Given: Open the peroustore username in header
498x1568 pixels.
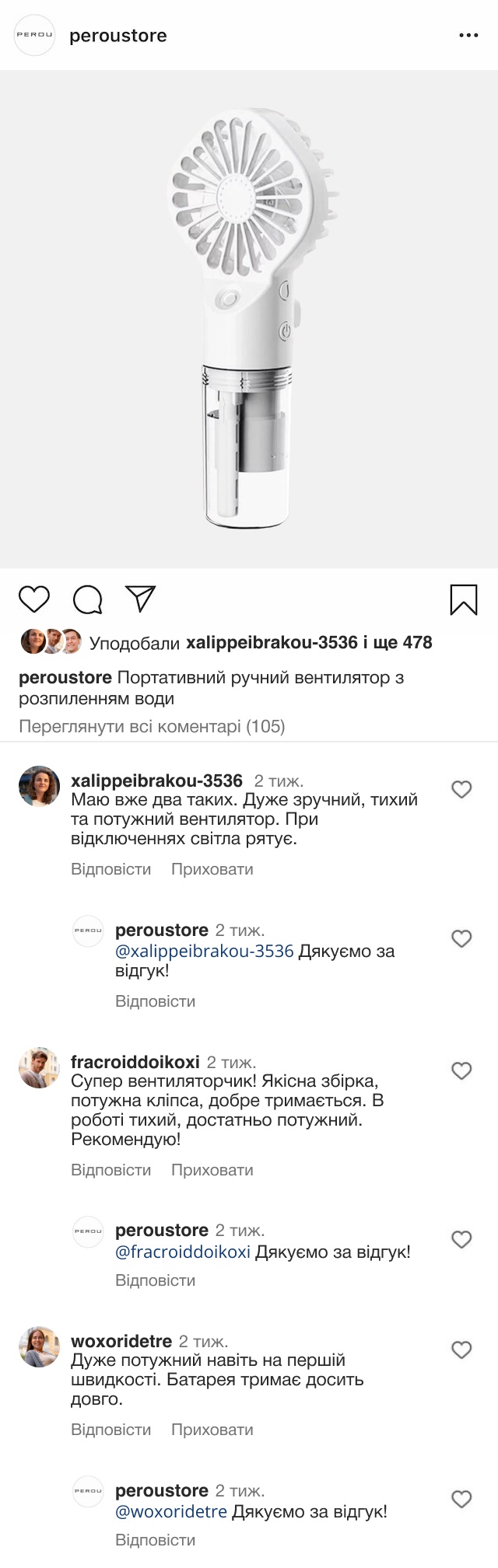Looking at the screenshot, I should point(118,36).
